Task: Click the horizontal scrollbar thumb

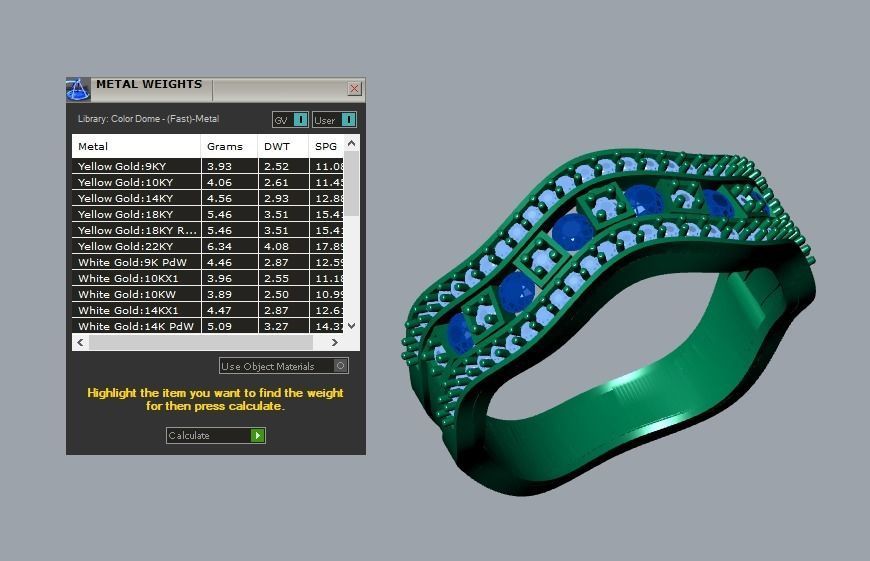Action: (x=201, y=342)
